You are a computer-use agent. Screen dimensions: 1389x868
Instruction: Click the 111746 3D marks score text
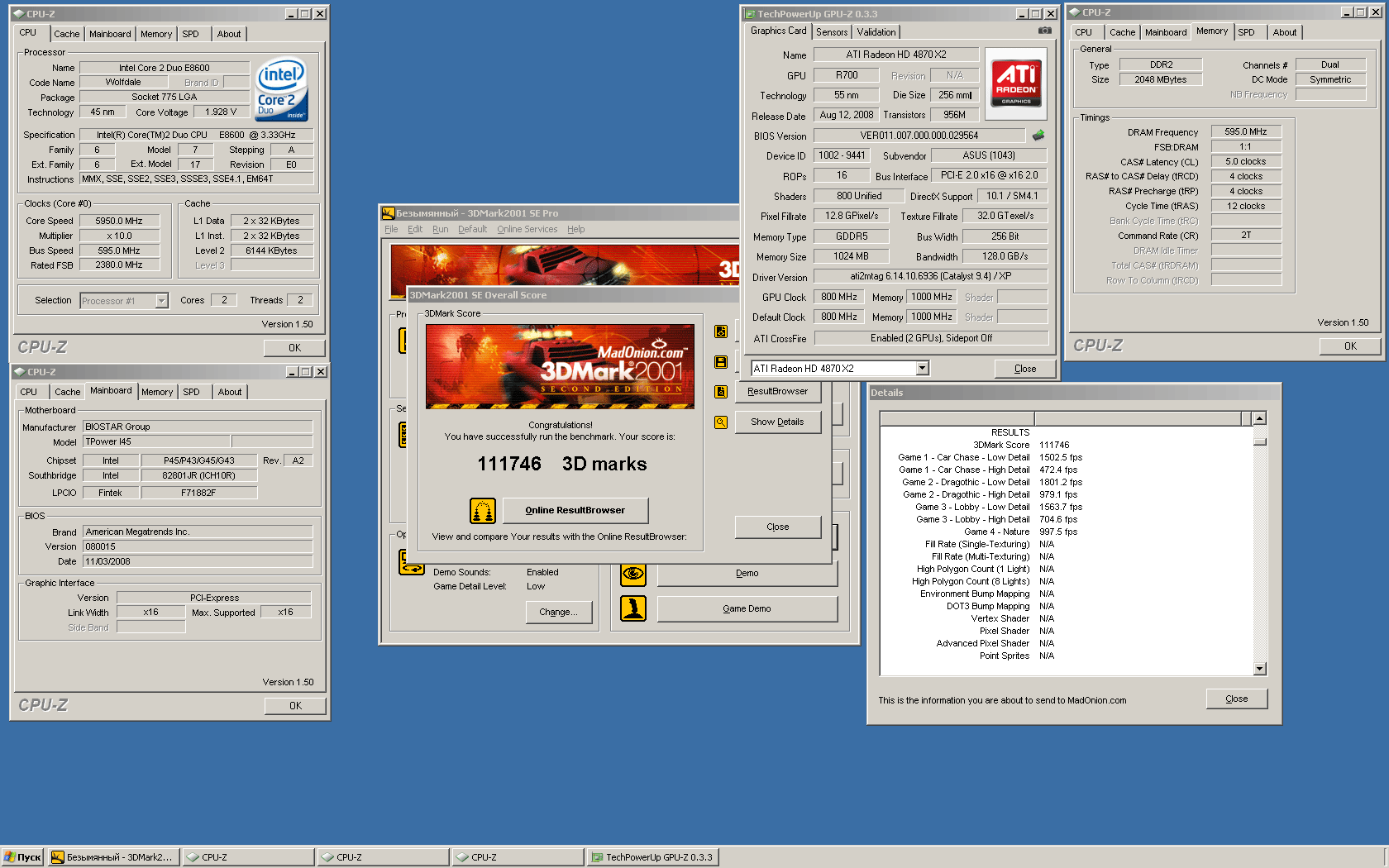[x=561, y=465]
